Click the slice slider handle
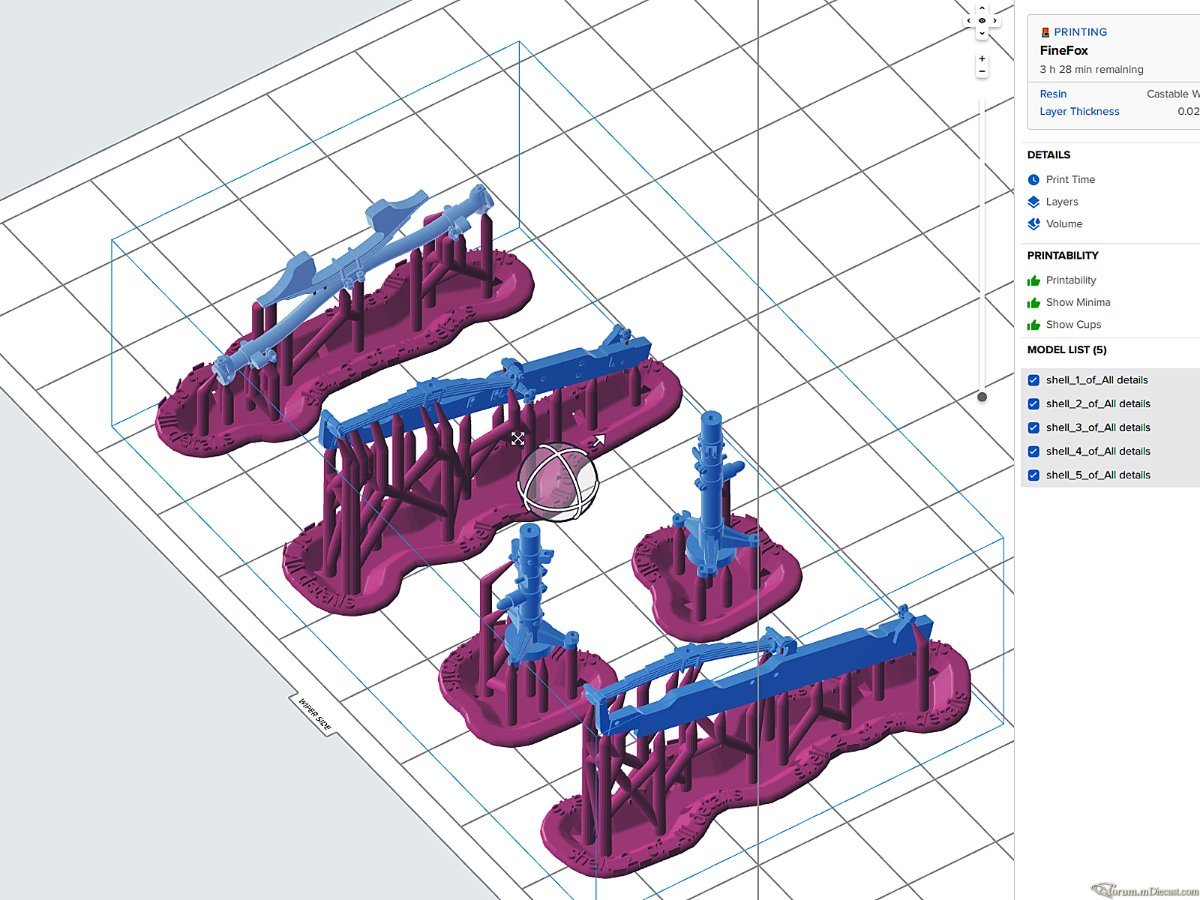Screen dimensions: 1200x900 [982, 397]
